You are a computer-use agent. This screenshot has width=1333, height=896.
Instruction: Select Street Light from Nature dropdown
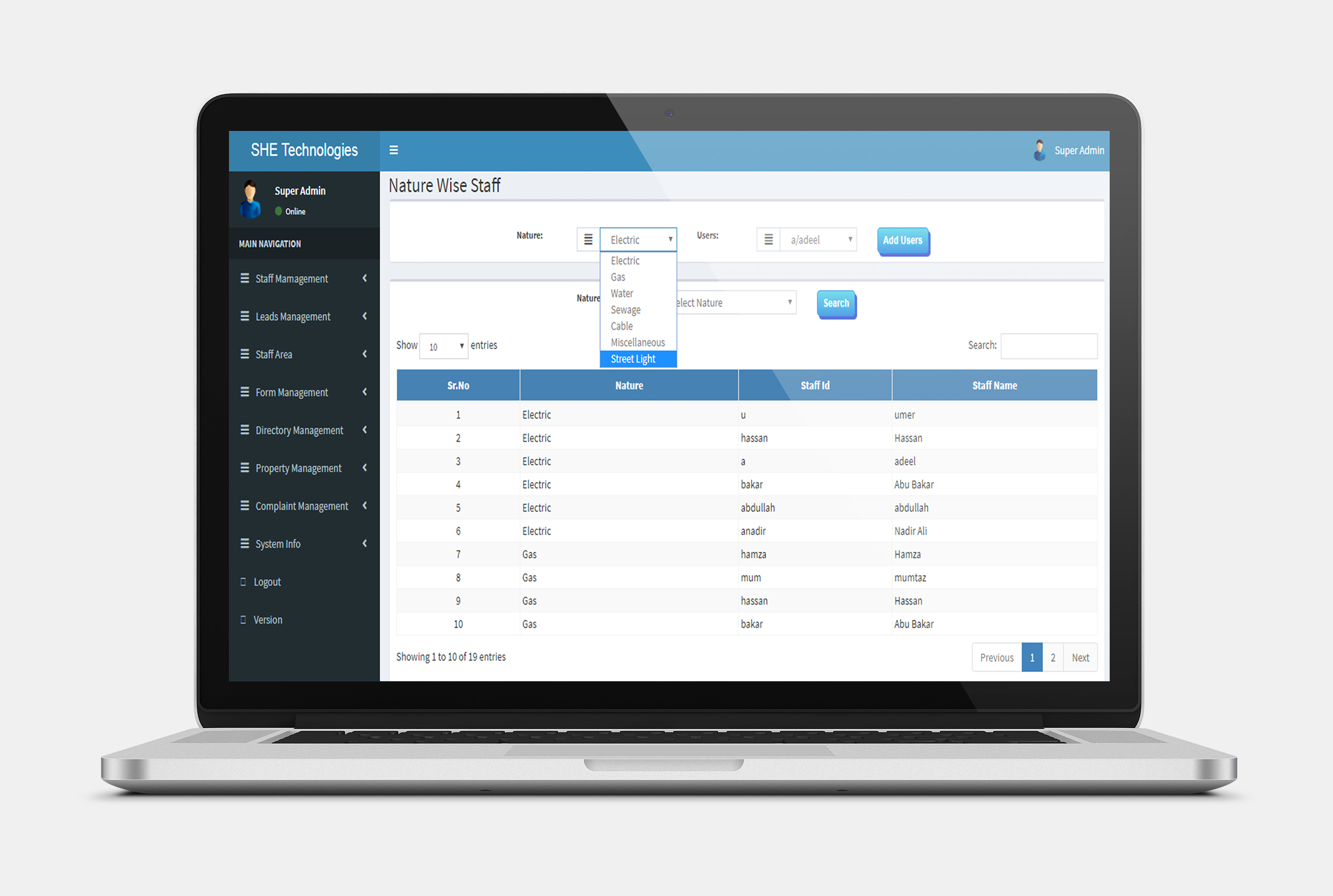point(638,359)
